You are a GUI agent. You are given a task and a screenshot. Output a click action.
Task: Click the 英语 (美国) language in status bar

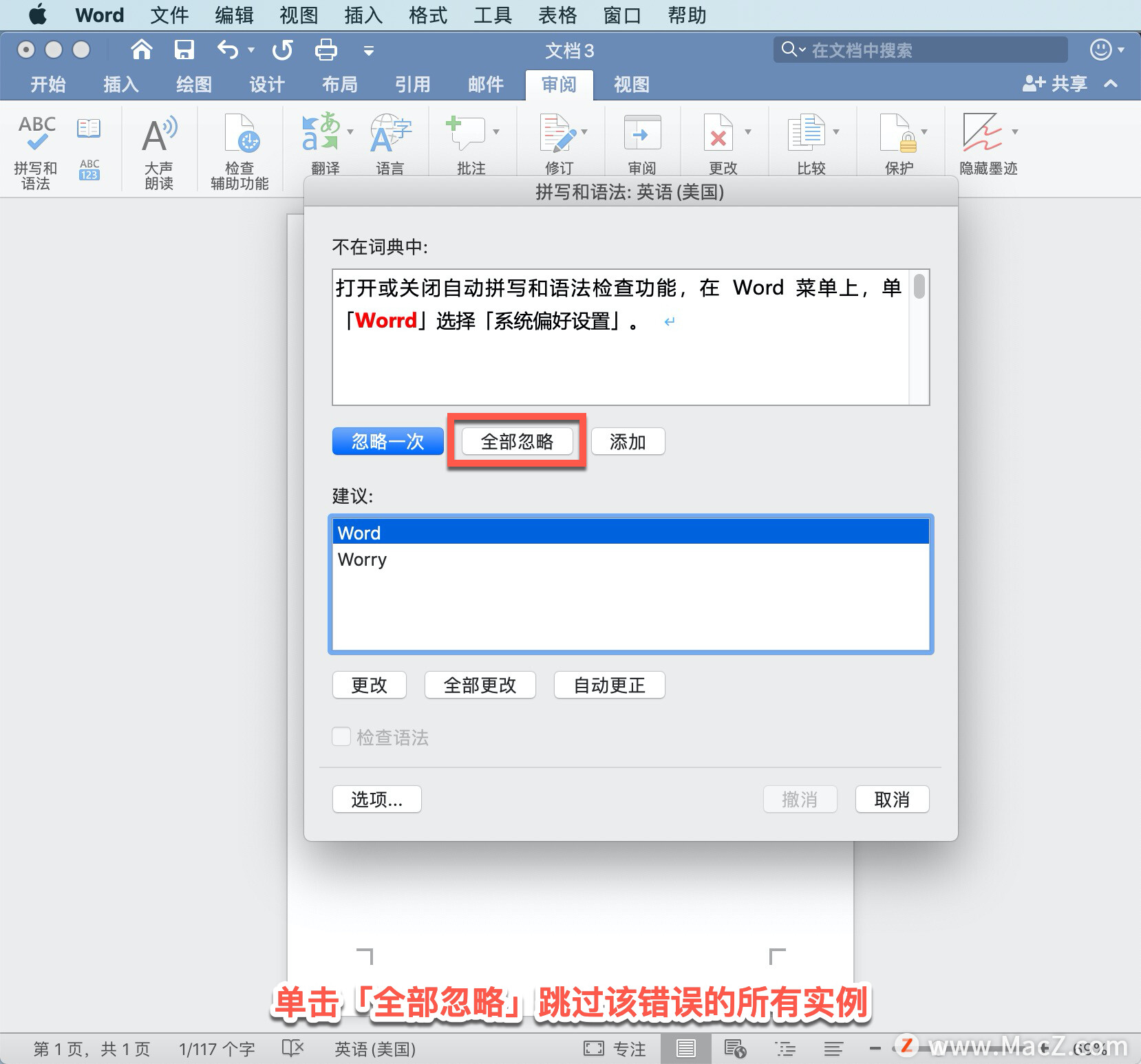(375, 1048)
